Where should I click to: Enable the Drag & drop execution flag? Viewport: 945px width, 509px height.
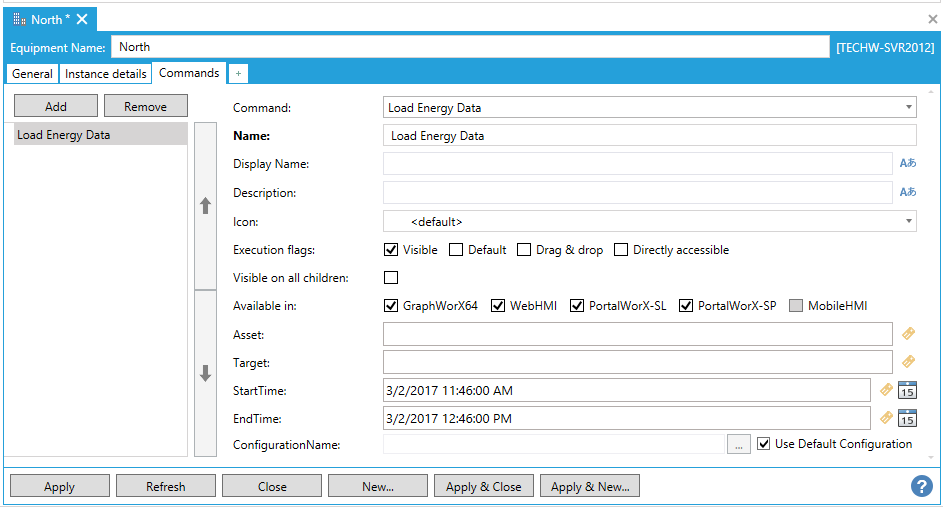pyautogui.click(x=524, y=250)
